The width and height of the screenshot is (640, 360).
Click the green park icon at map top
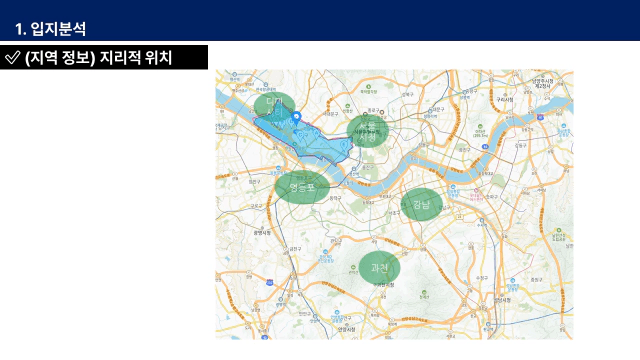click(369, 87)
